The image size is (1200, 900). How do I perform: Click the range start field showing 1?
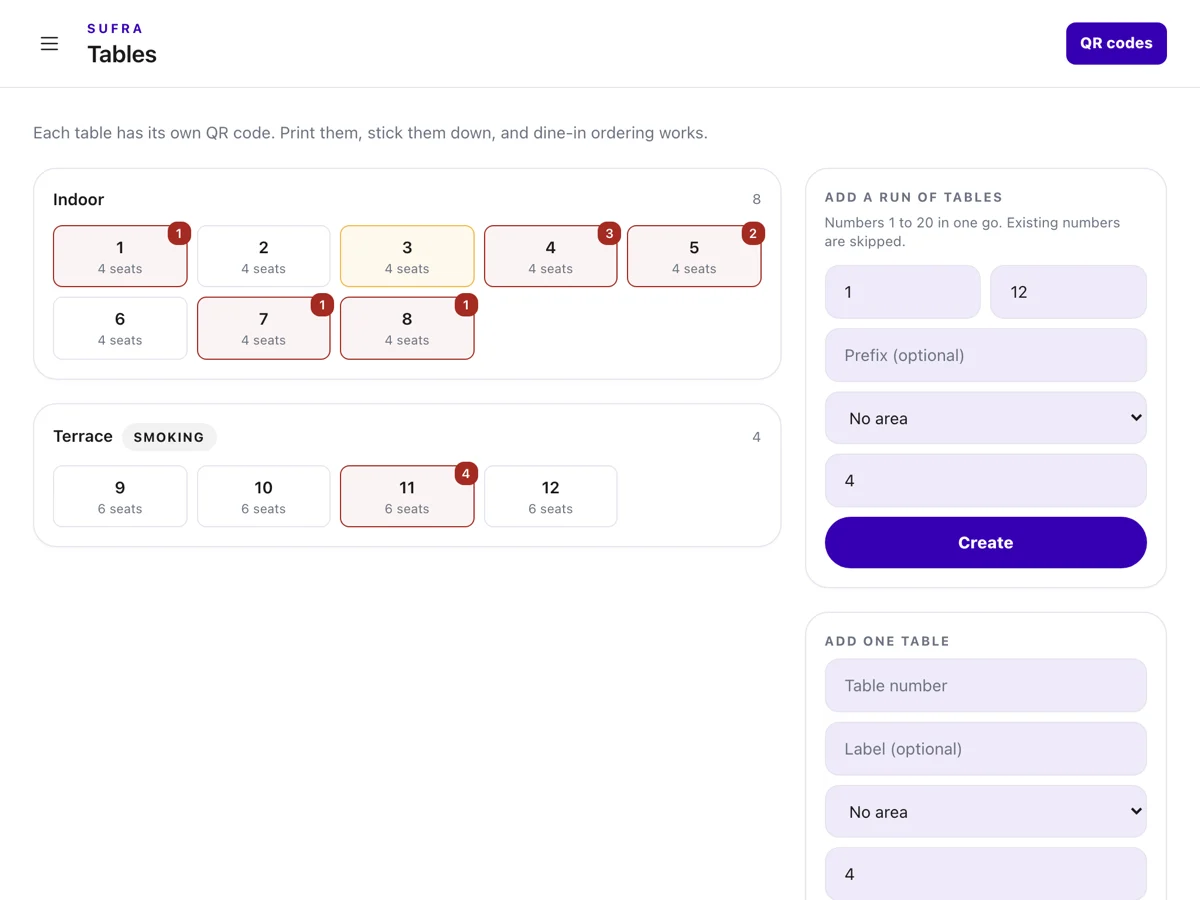click(x=903, y=292)
